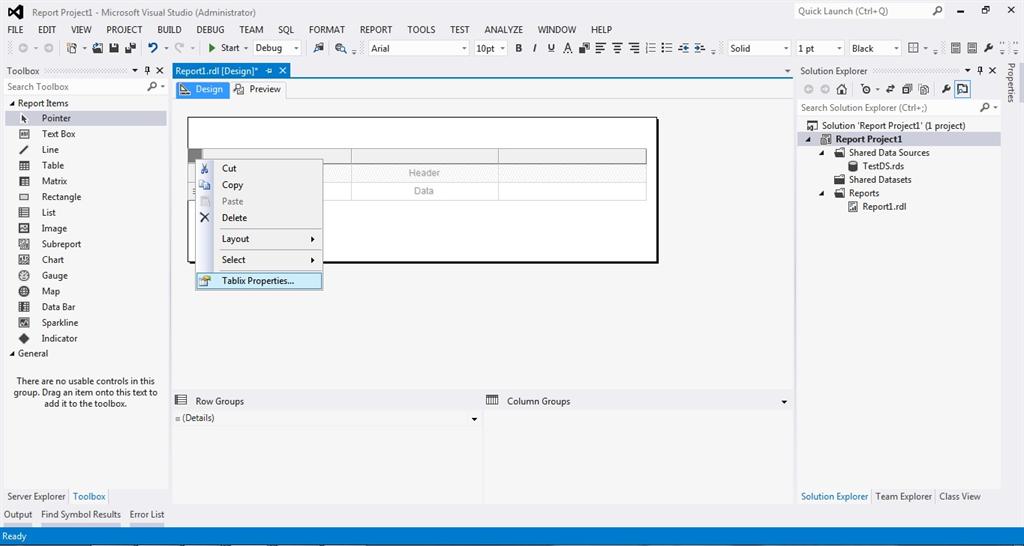Viewport: 1024px width, 546px height.
Task: Open the Debug configuration dropdown
Action: (x=296, y=48)
